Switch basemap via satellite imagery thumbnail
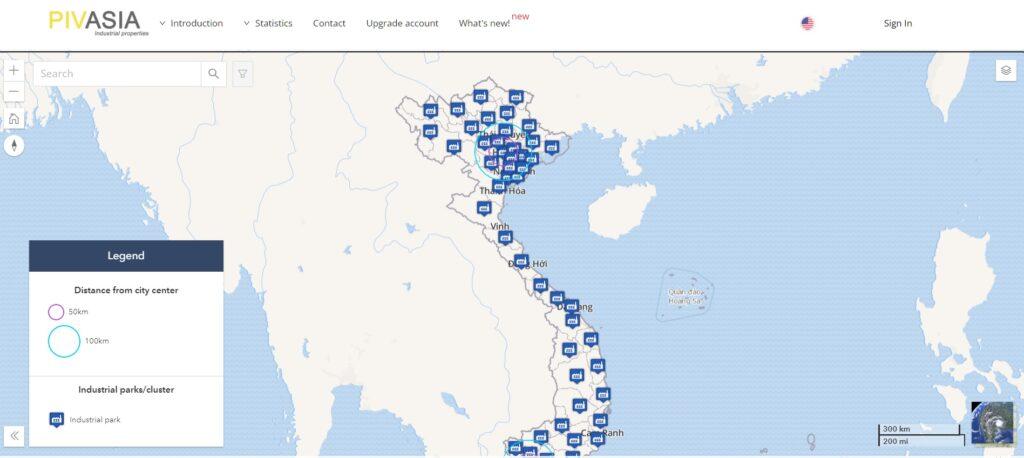The height and width of the screenshot is (458, 1024). (992, 422)
